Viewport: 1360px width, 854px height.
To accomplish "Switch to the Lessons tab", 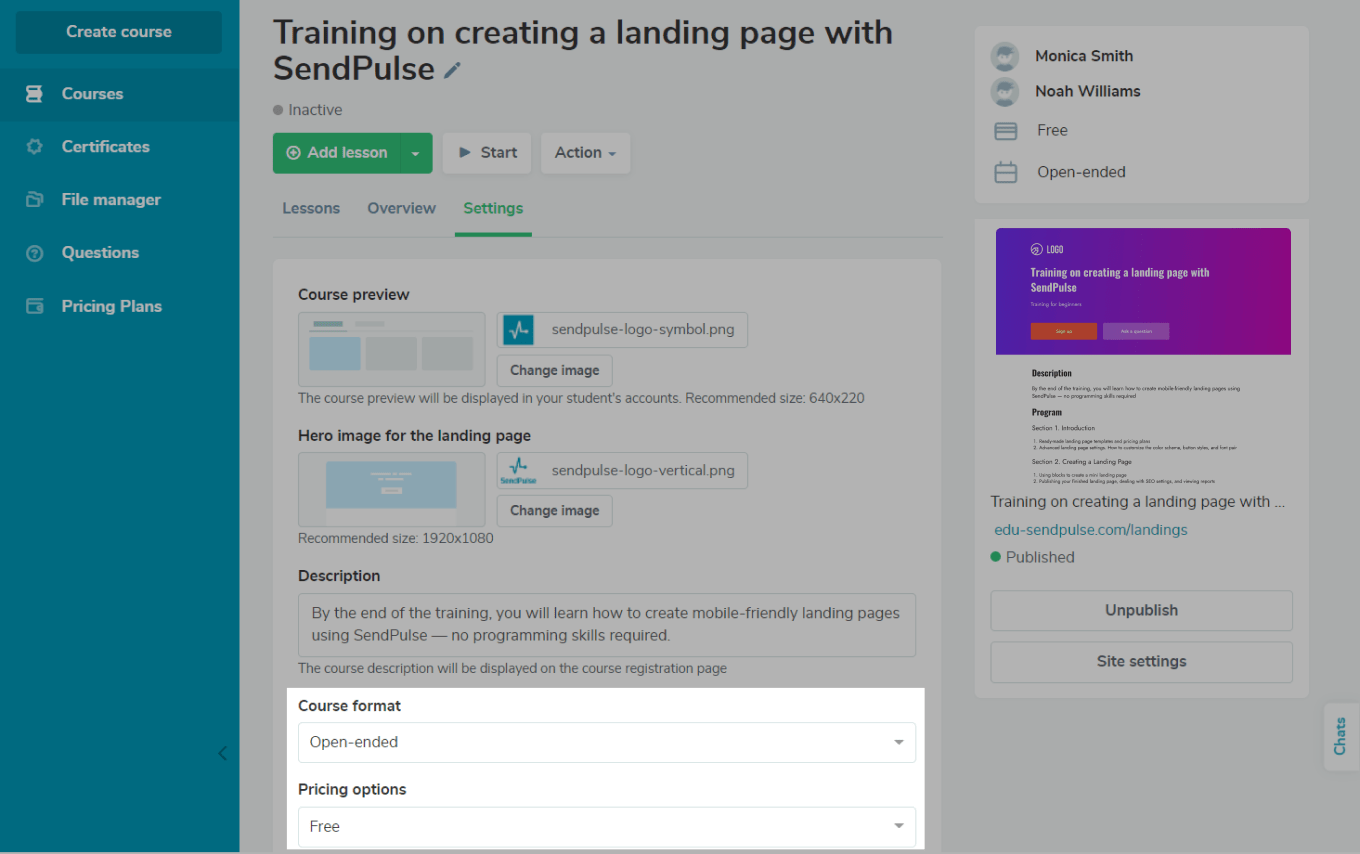I will point(311,208).
